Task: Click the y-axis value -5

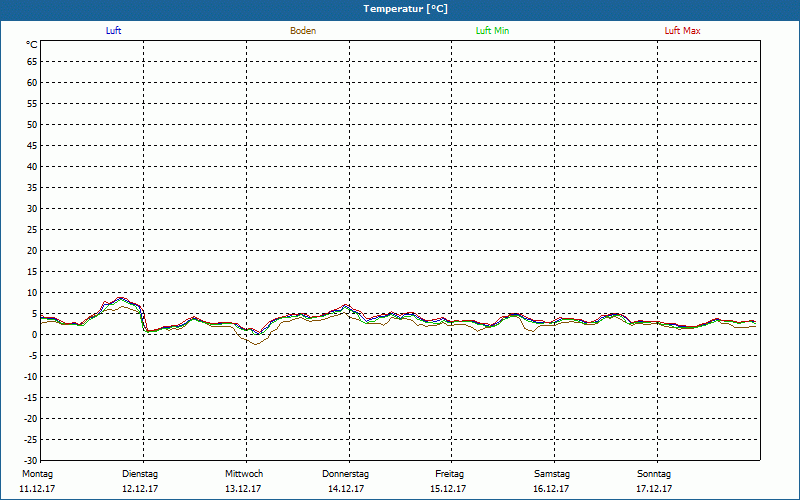Action: 33,356
